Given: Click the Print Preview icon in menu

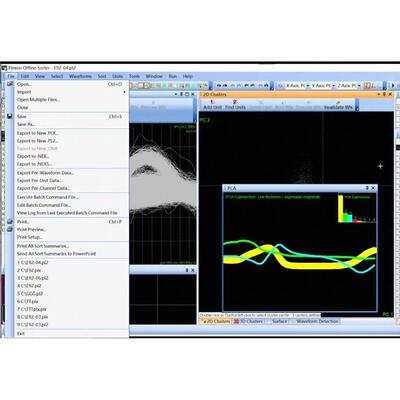Looking at the screenshot, I should [x=10, y=229].
